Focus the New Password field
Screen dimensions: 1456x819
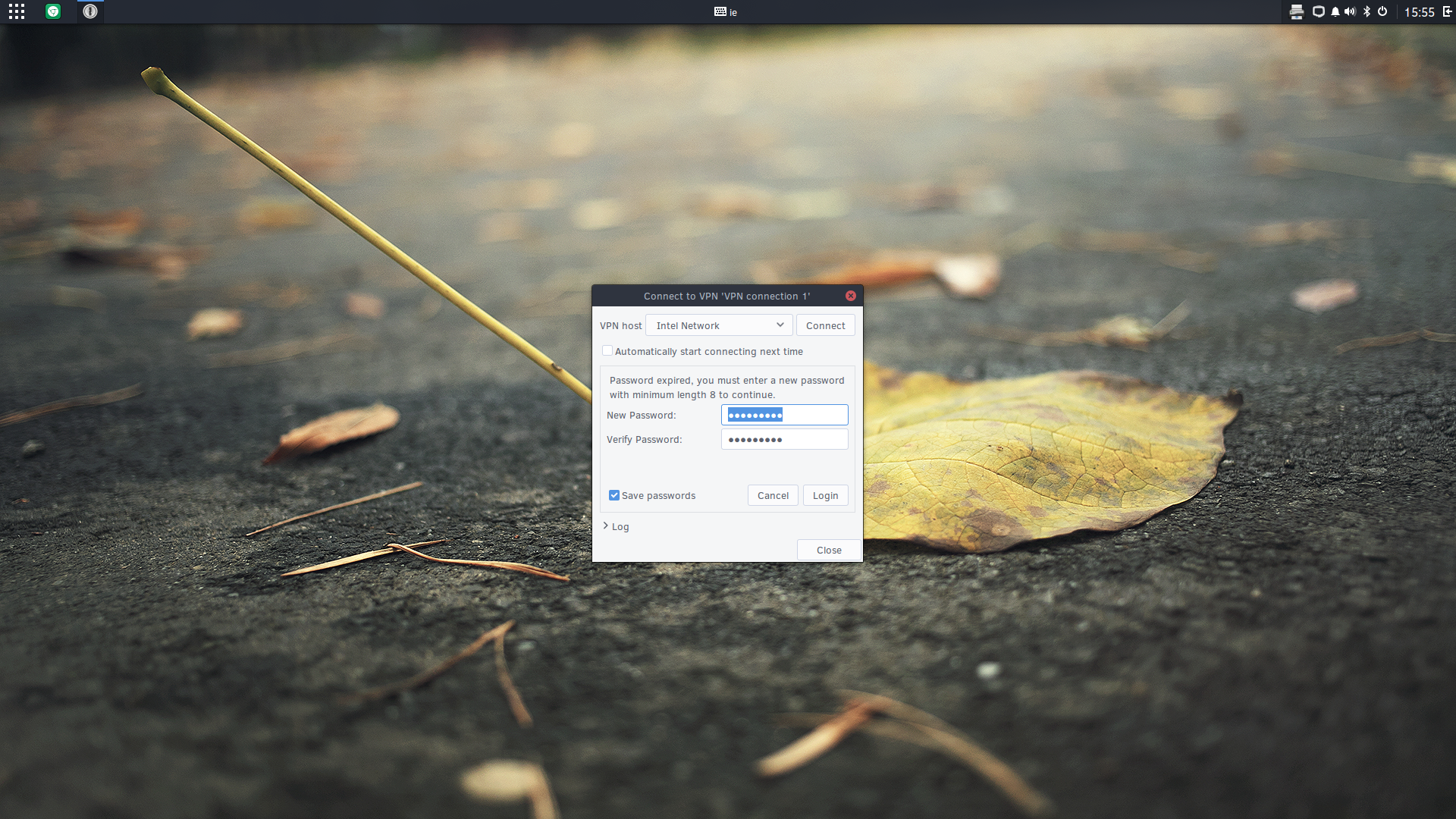point(784,415)
